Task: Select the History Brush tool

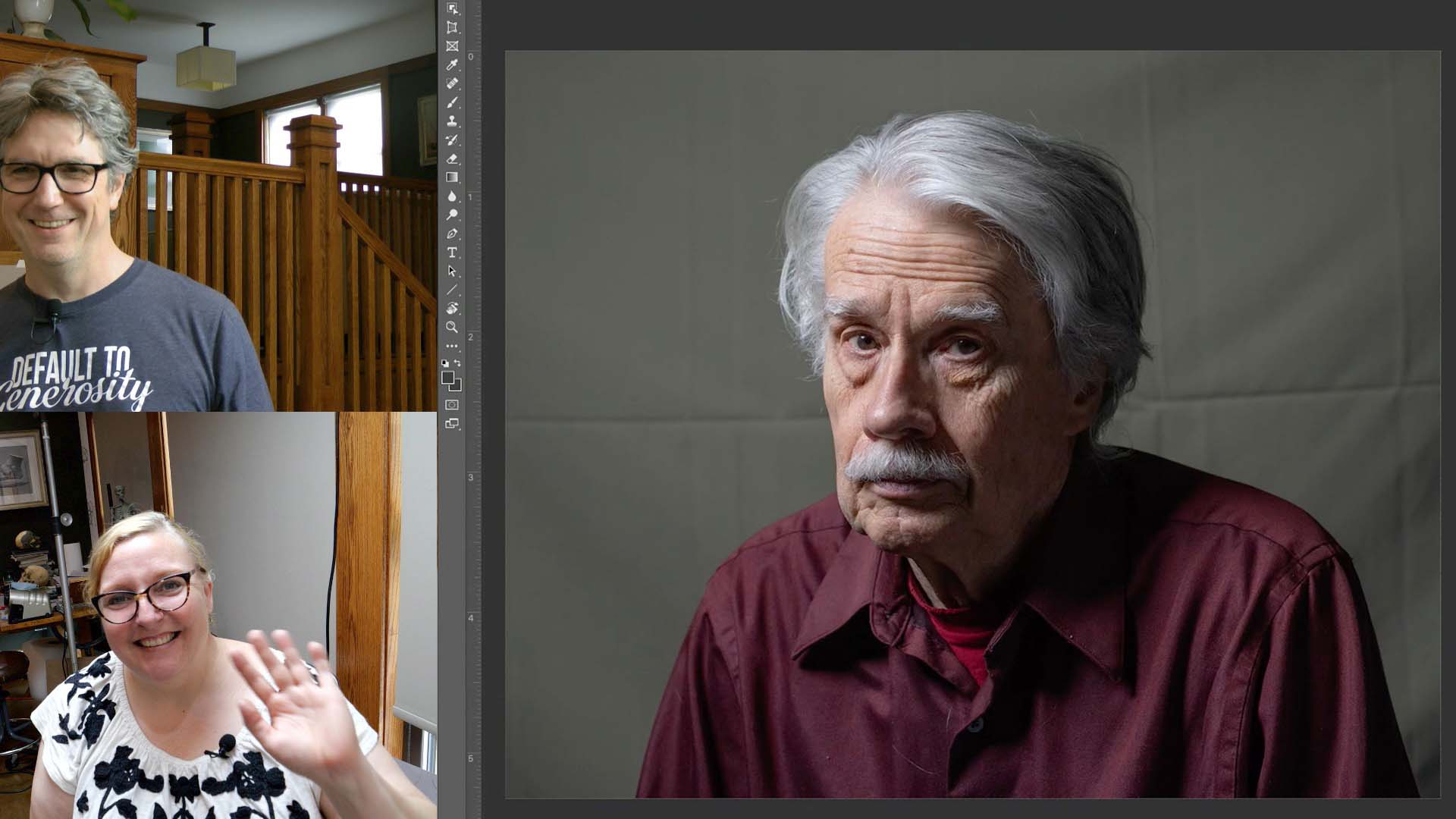Action: (452, 140)
